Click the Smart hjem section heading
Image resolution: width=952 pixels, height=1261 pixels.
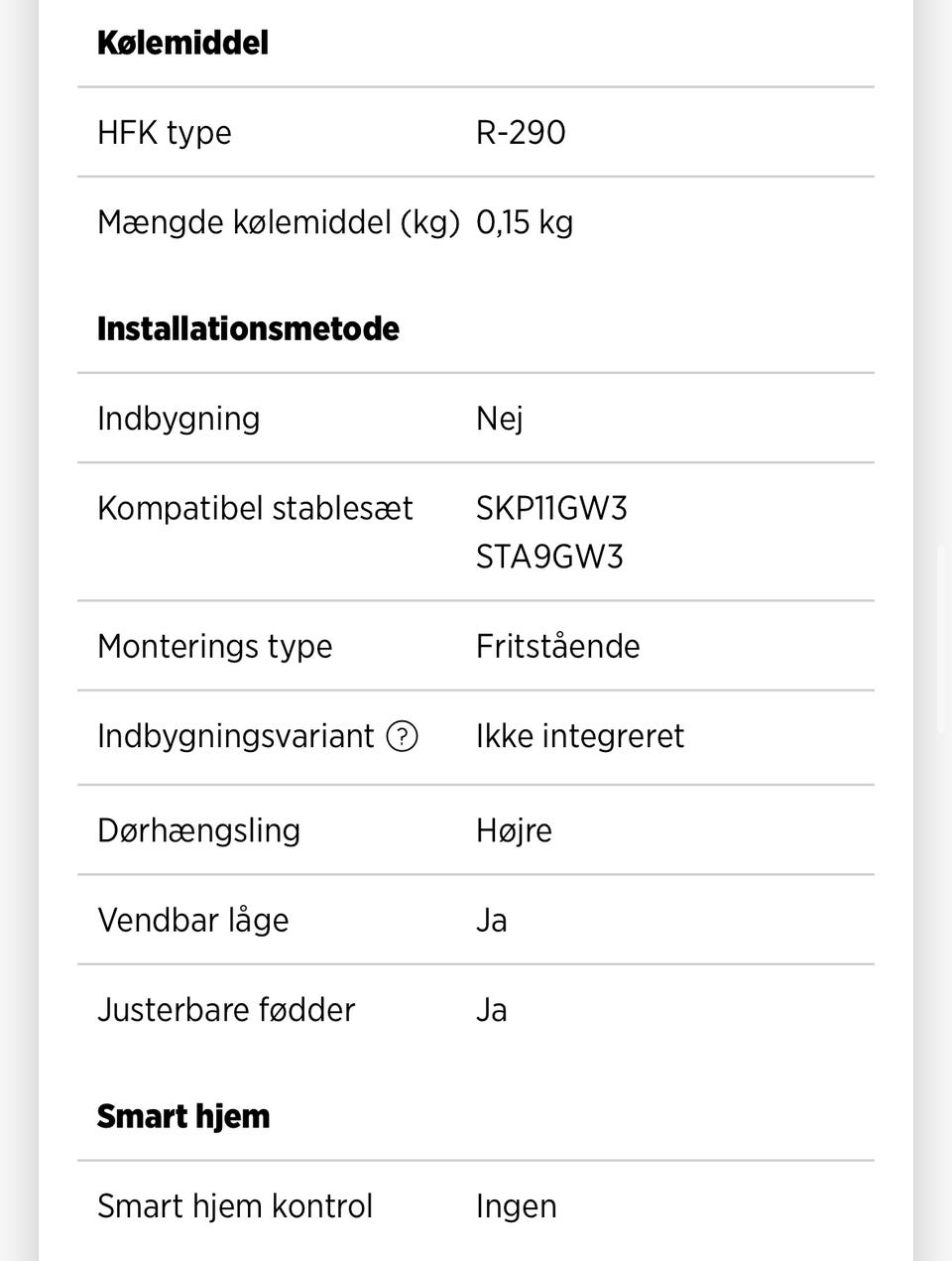[183, 1116]
